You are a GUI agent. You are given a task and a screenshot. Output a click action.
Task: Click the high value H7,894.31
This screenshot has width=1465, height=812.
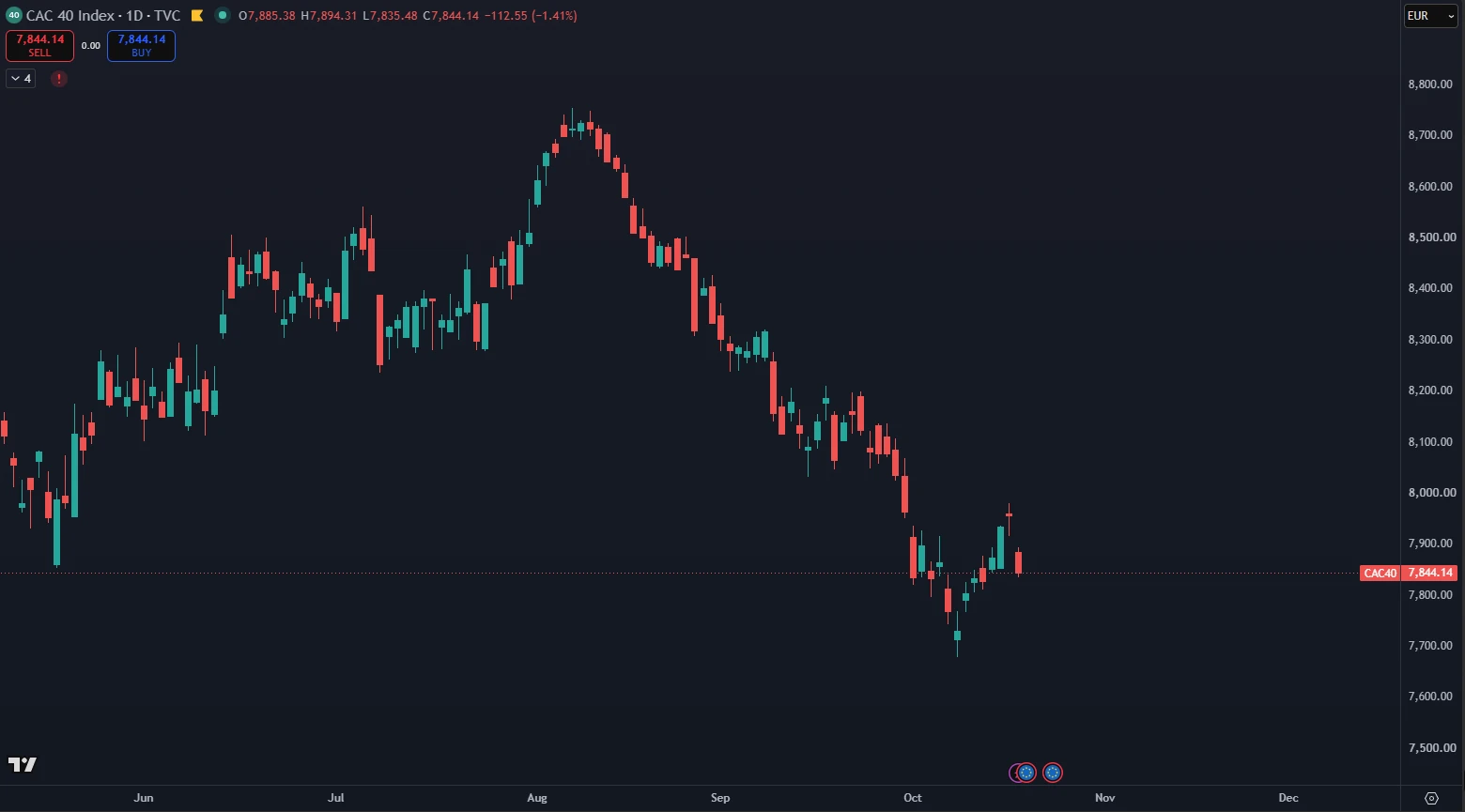point(329,16)
